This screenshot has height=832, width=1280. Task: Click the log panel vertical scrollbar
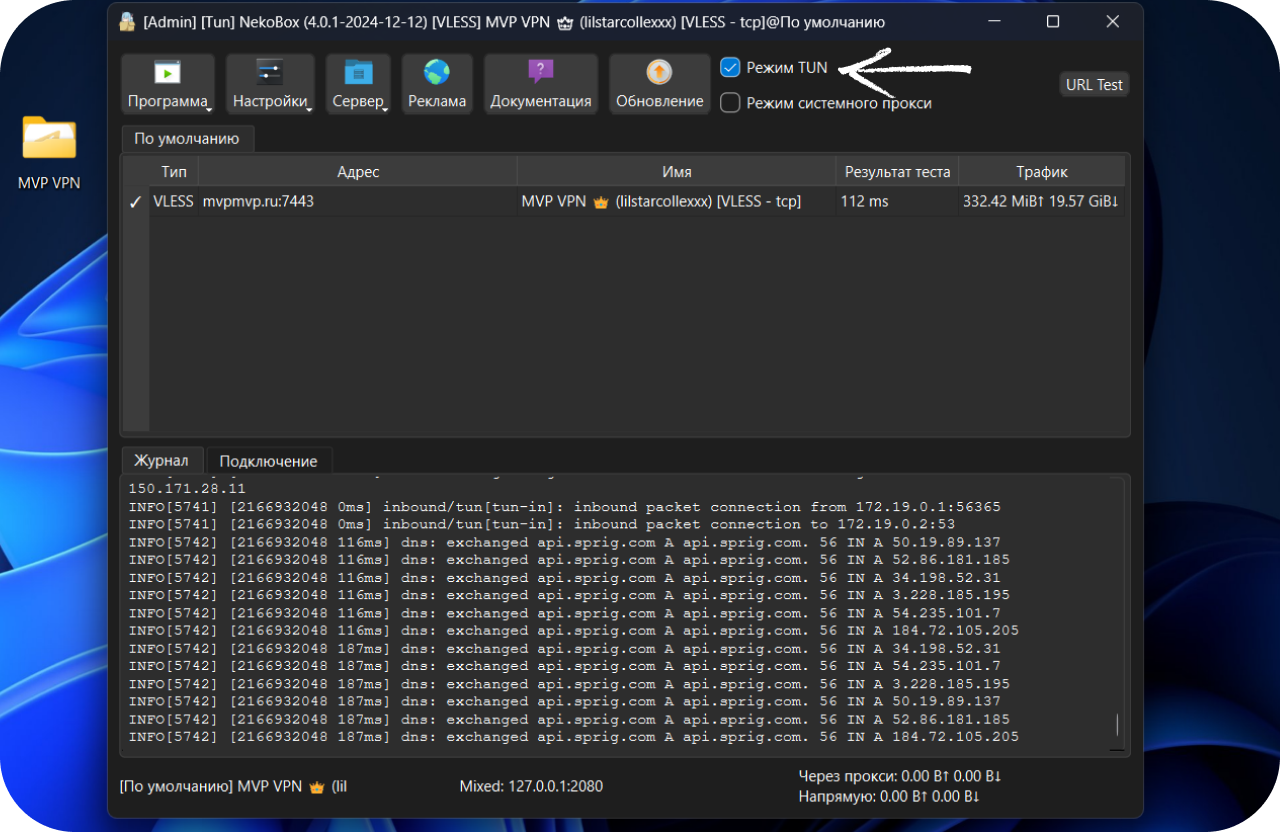(1118, 726)
